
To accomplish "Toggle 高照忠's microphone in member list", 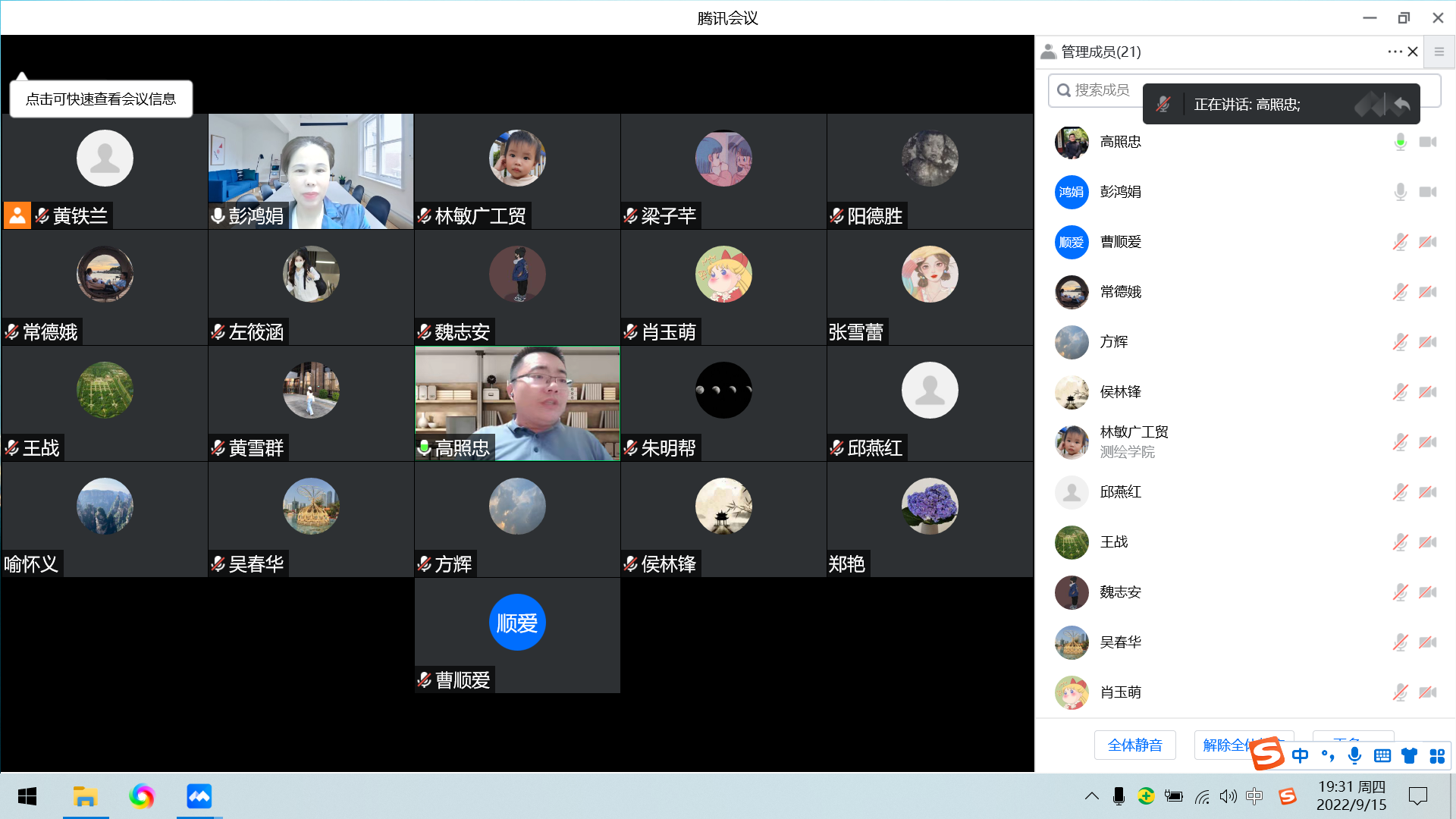I will coord(1400,142).
